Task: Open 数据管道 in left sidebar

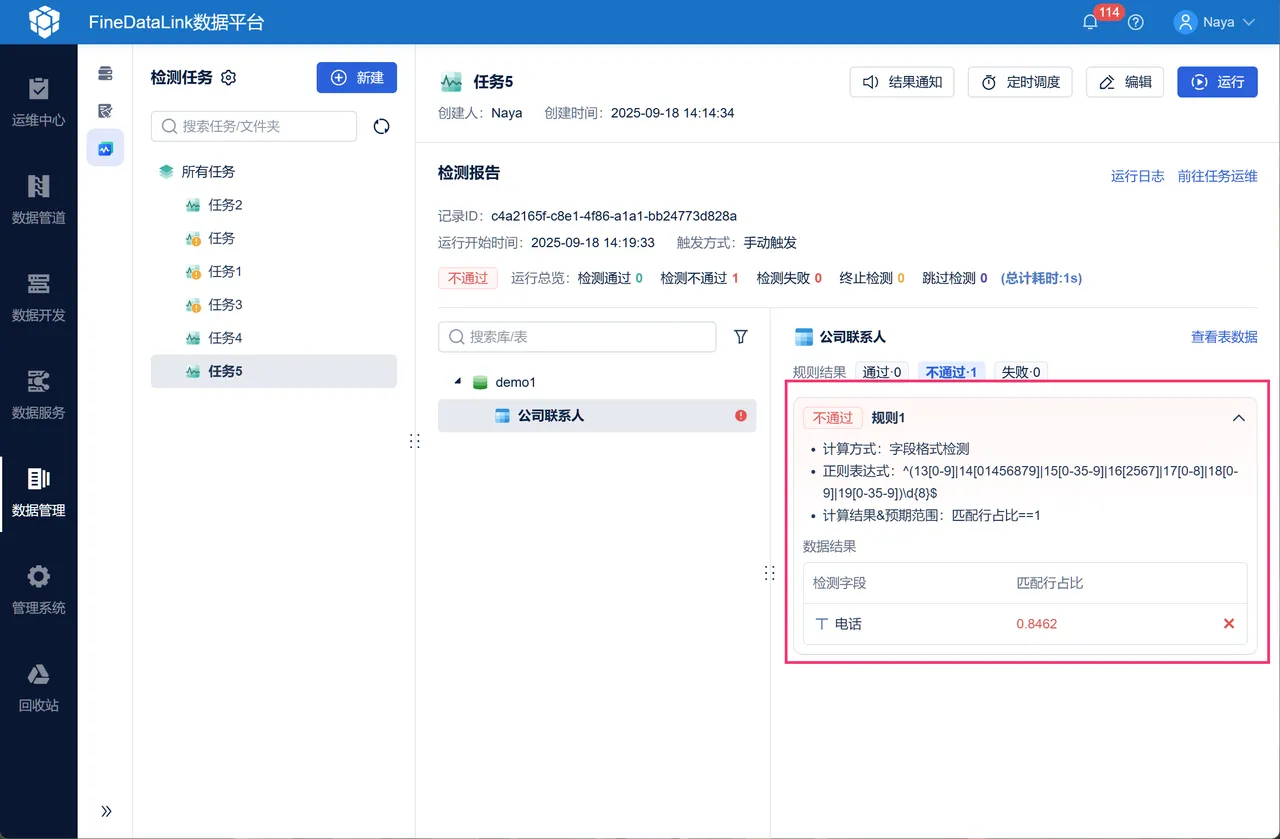Action: point(38,199)
